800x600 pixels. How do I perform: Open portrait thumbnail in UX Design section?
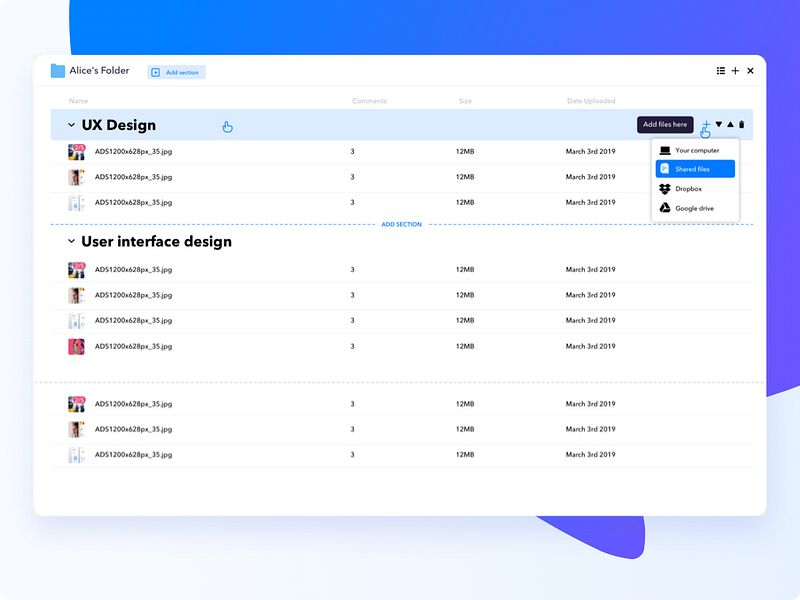77,177
